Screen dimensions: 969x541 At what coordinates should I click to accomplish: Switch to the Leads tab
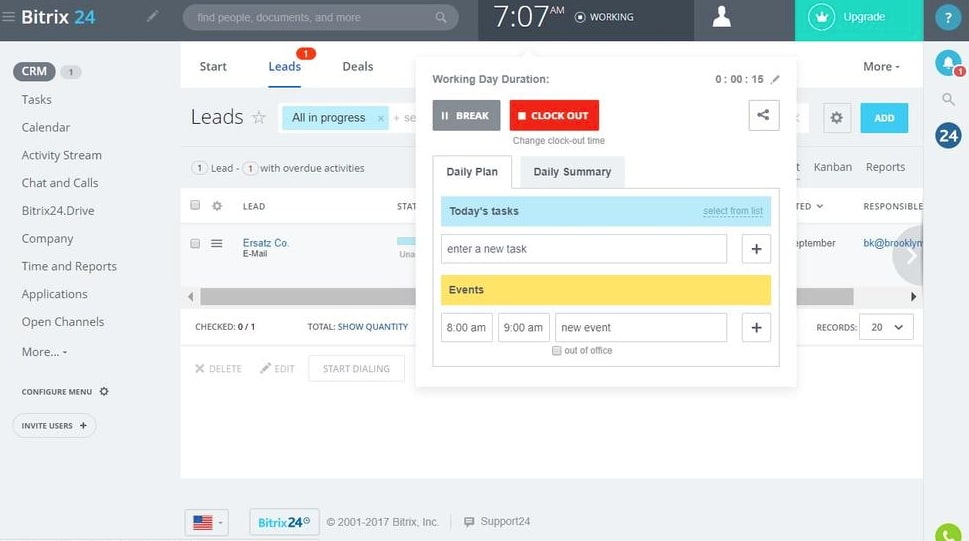pyautogui.click(x=284, y=67)
